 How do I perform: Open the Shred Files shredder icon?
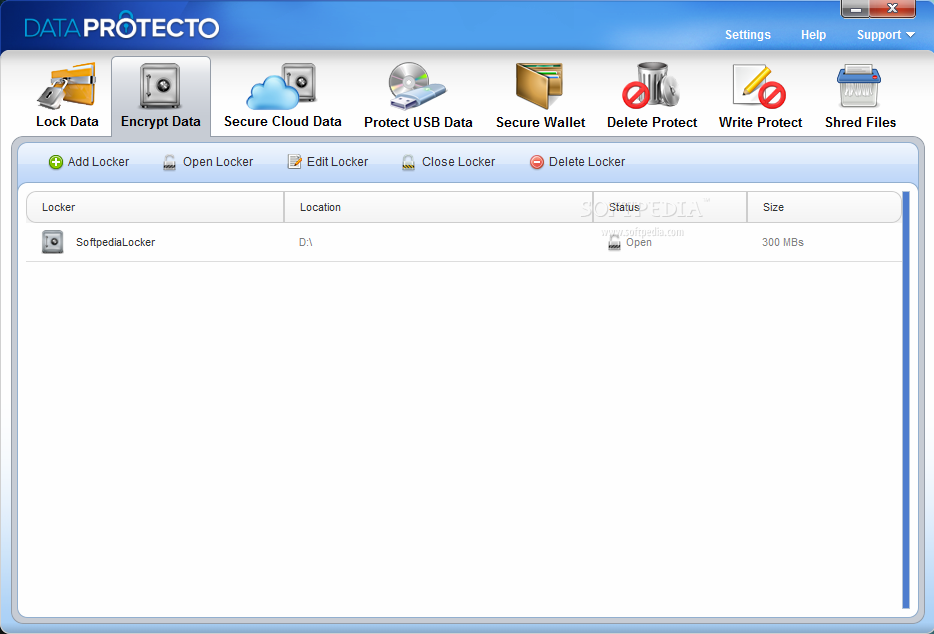point(859,86)
